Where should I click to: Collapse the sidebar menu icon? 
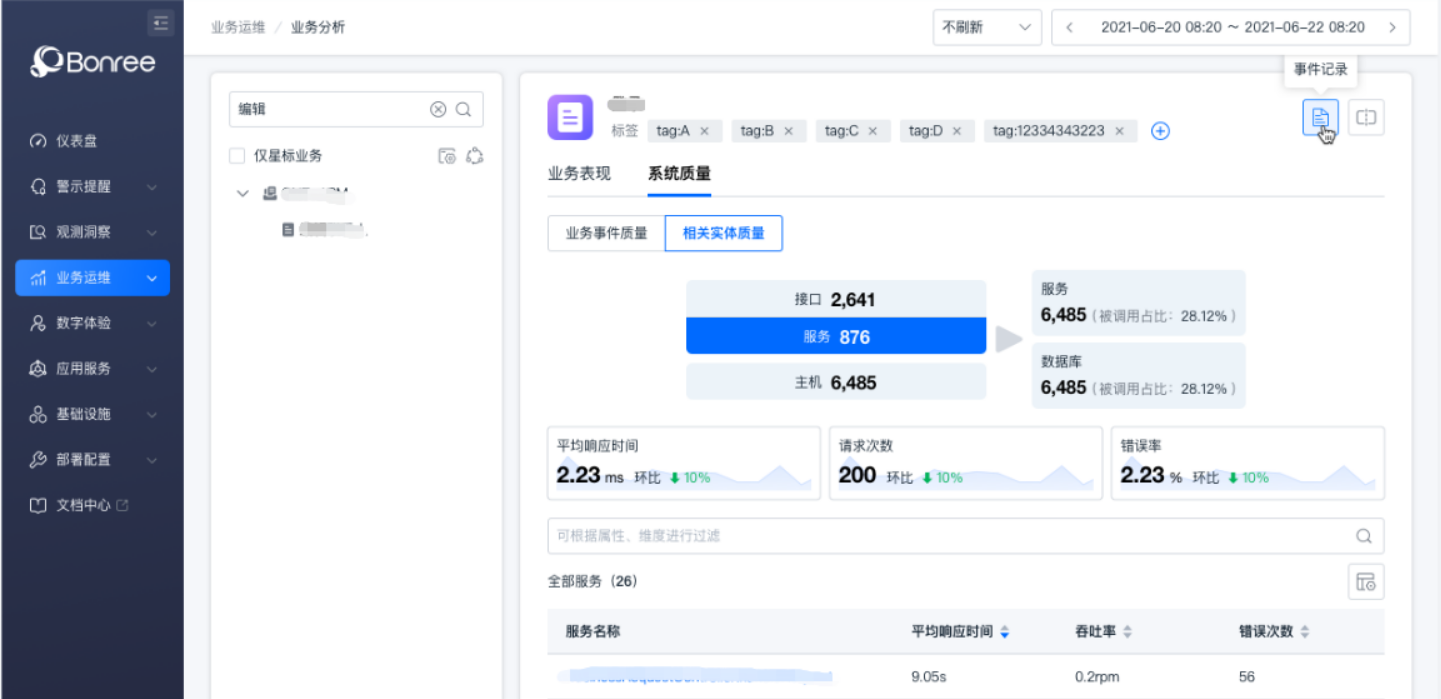[160, 23]
